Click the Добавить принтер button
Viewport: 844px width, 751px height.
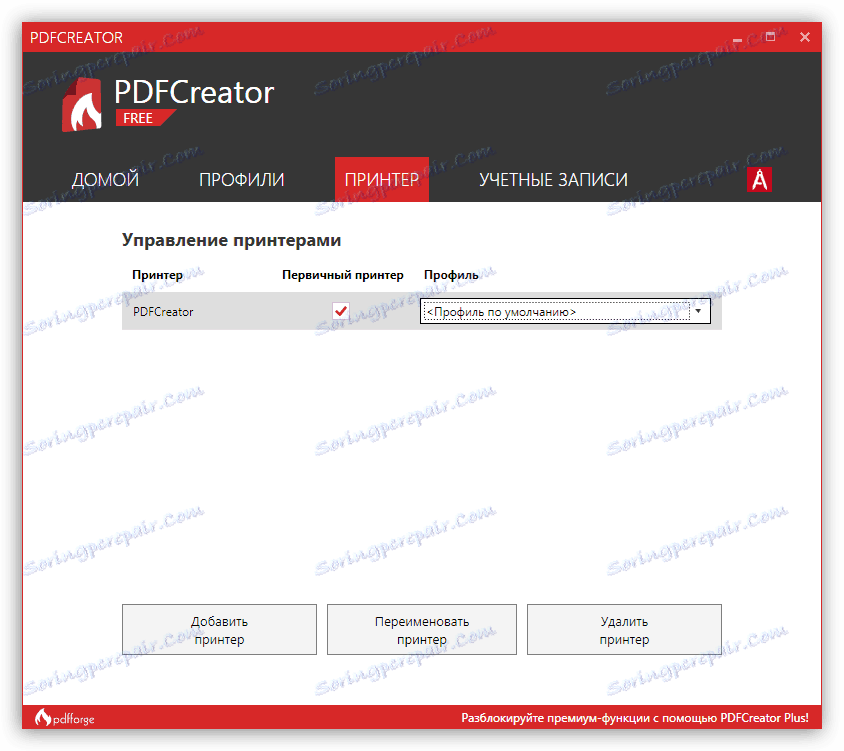[219, 629]
